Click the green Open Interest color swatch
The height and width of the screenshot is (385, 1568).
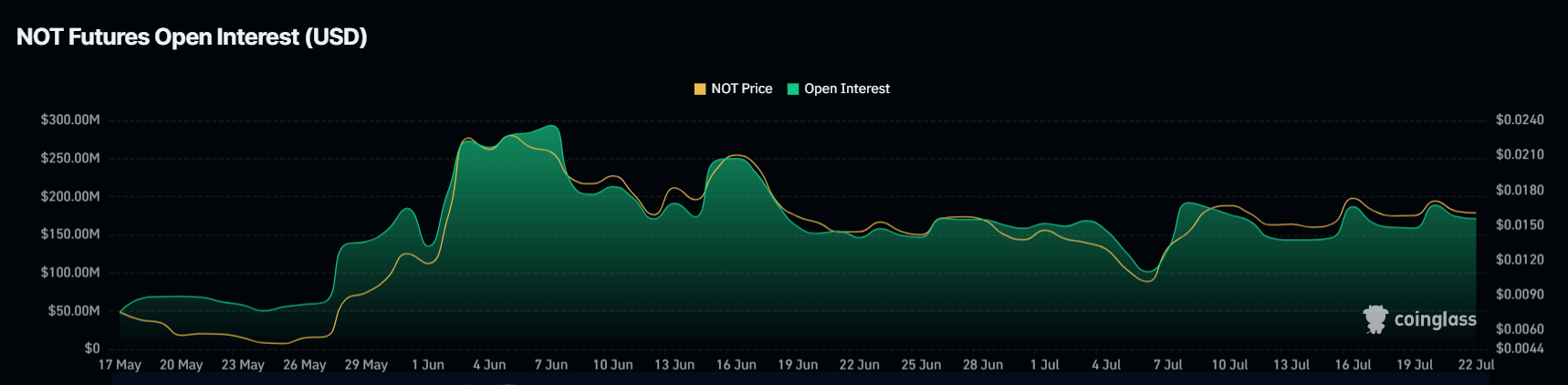[793, 88]
